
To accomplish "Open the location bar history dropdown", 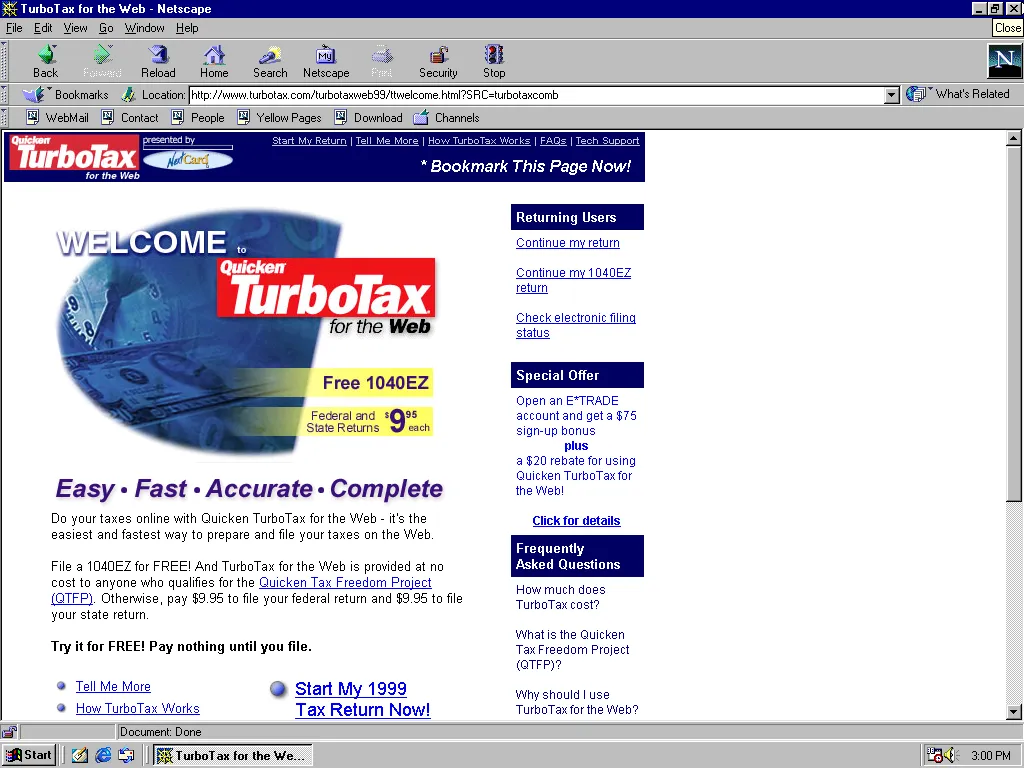I will (889, 95).
